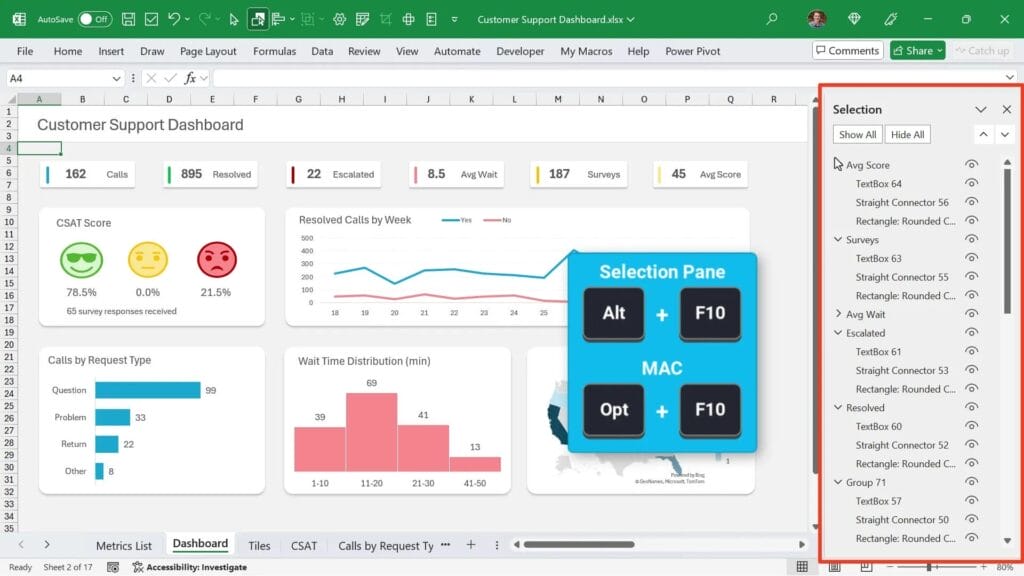The height and width of the screenshot is (576, 1024).
Task: Click the Select Objects pointer icon
Action: (x=234, y=19)
